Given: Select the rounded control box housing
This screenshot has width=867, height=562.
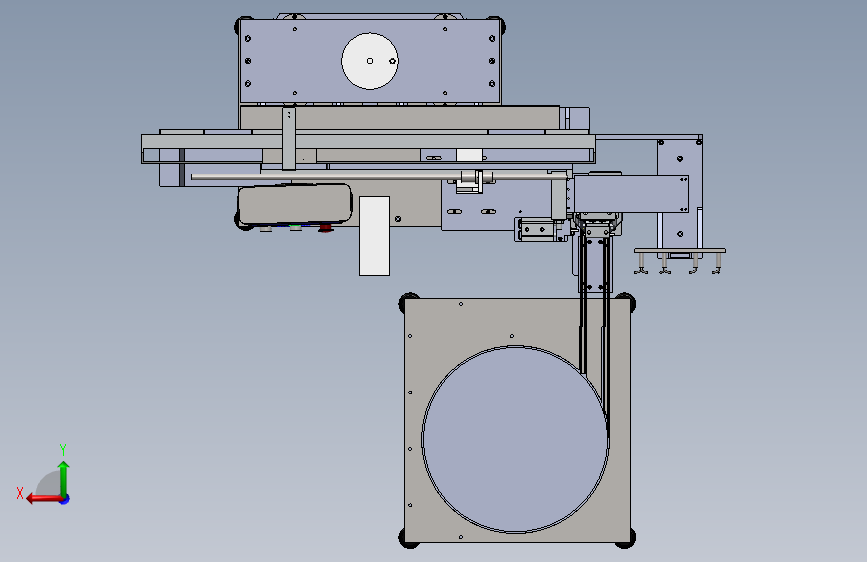Looking at the screenshot, I should click(x=295, y=204).
